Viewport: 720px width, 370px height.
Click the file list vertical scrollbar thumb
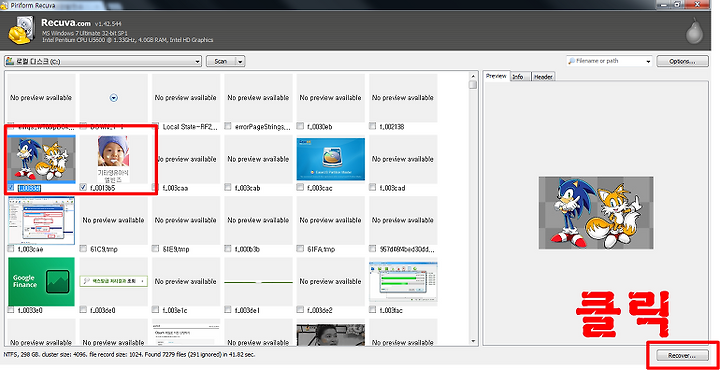pyautogui.click(x=473, y=85)
